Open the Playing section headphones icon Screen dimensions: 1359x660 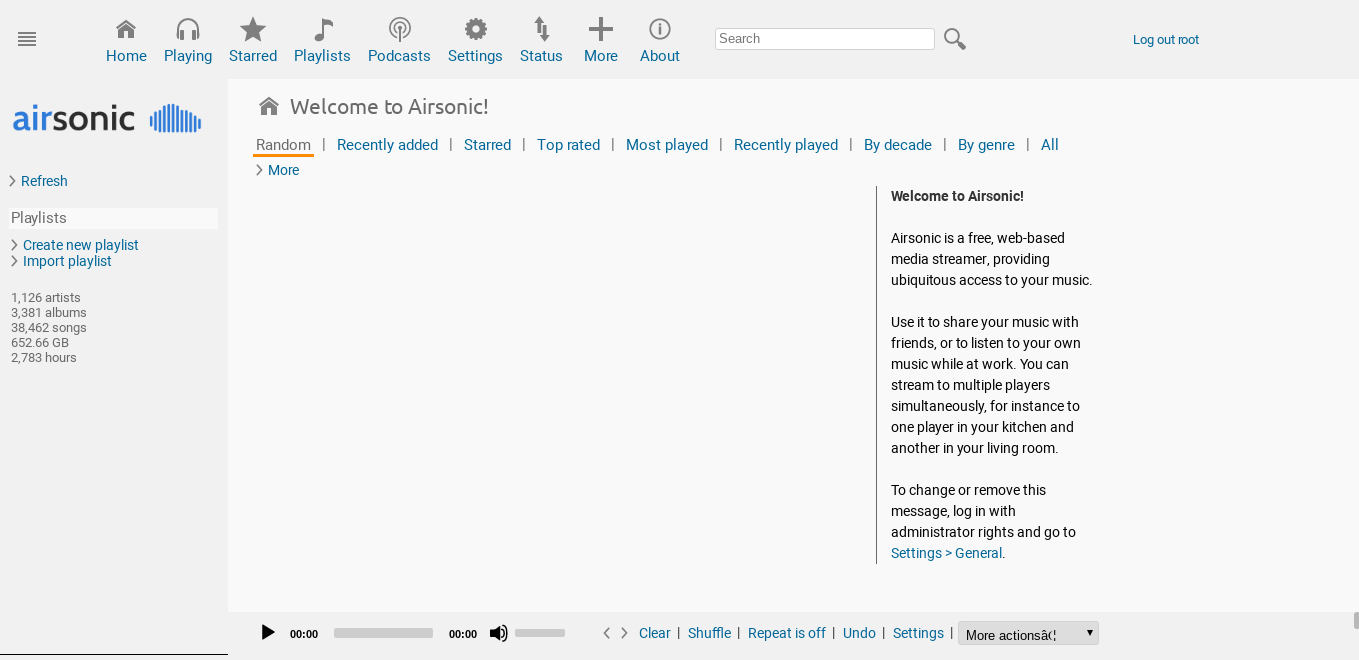(188, 28)
